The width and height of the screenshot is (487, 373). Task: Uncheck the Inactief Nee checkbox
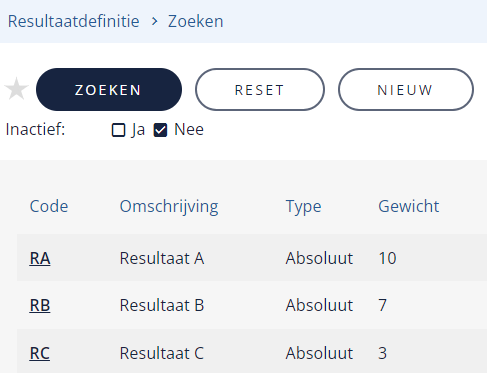coord(160,130)
